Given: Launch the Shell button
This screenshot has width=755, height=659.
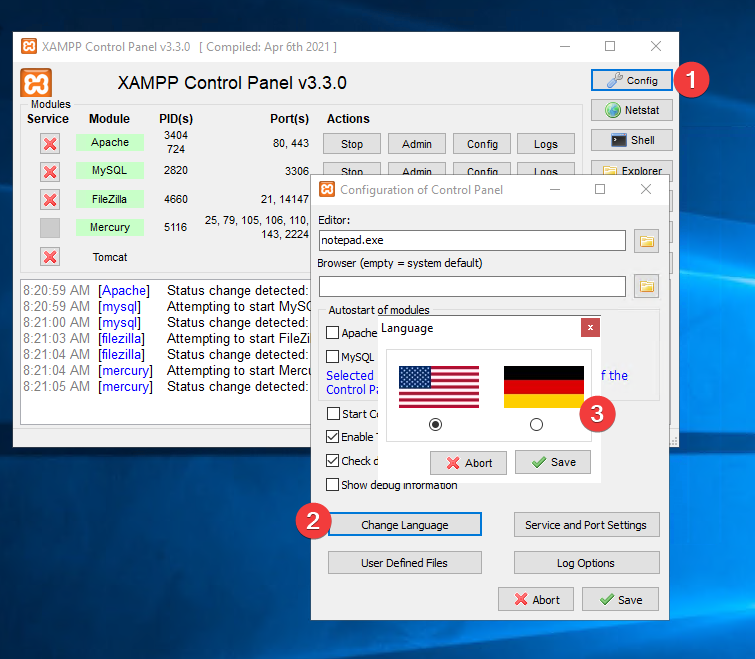Looking at the screenshot, I should 631,140.
